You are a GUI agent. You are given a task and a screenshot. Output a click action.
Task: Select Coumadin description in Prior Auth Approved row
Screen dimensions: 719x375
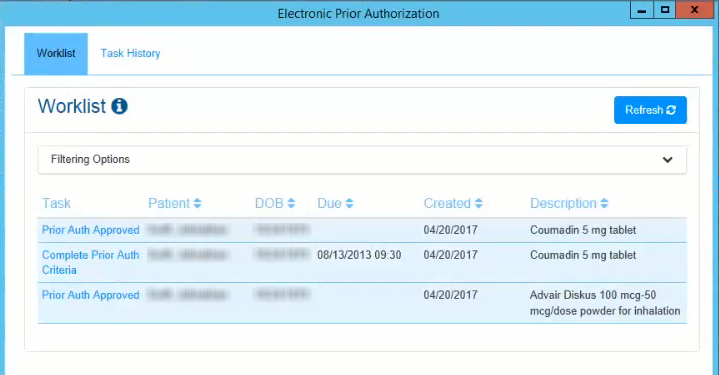(583, 230)
